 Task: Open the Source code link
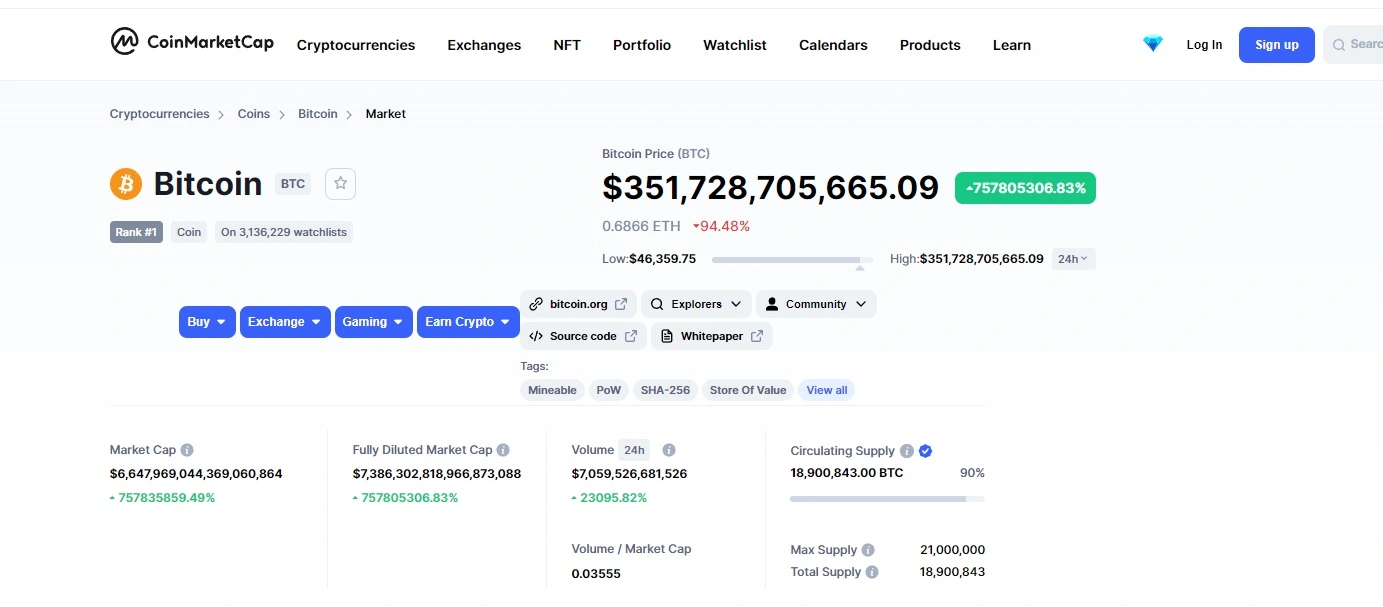coord(583,336)
